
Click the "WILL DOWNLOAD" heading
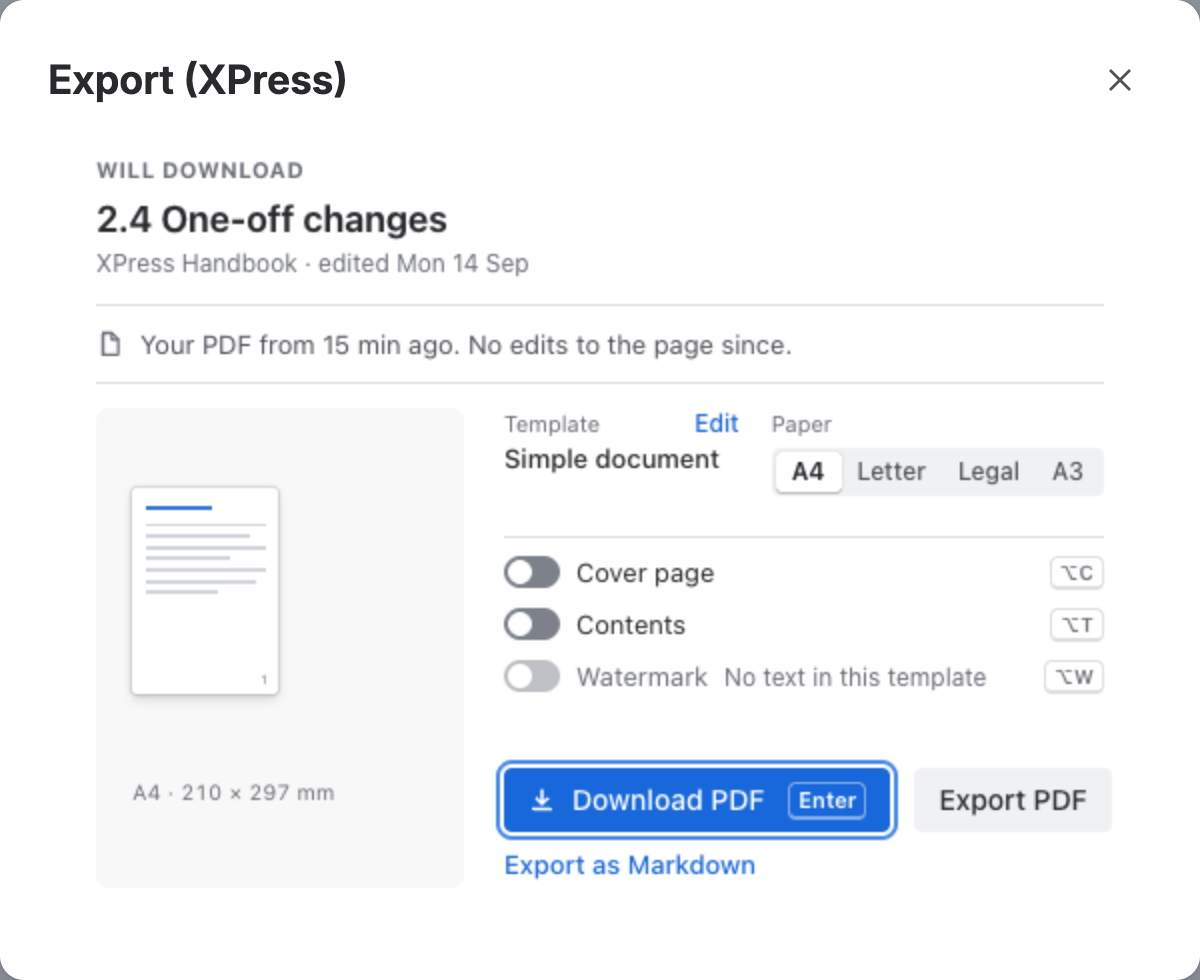(200, 171)
